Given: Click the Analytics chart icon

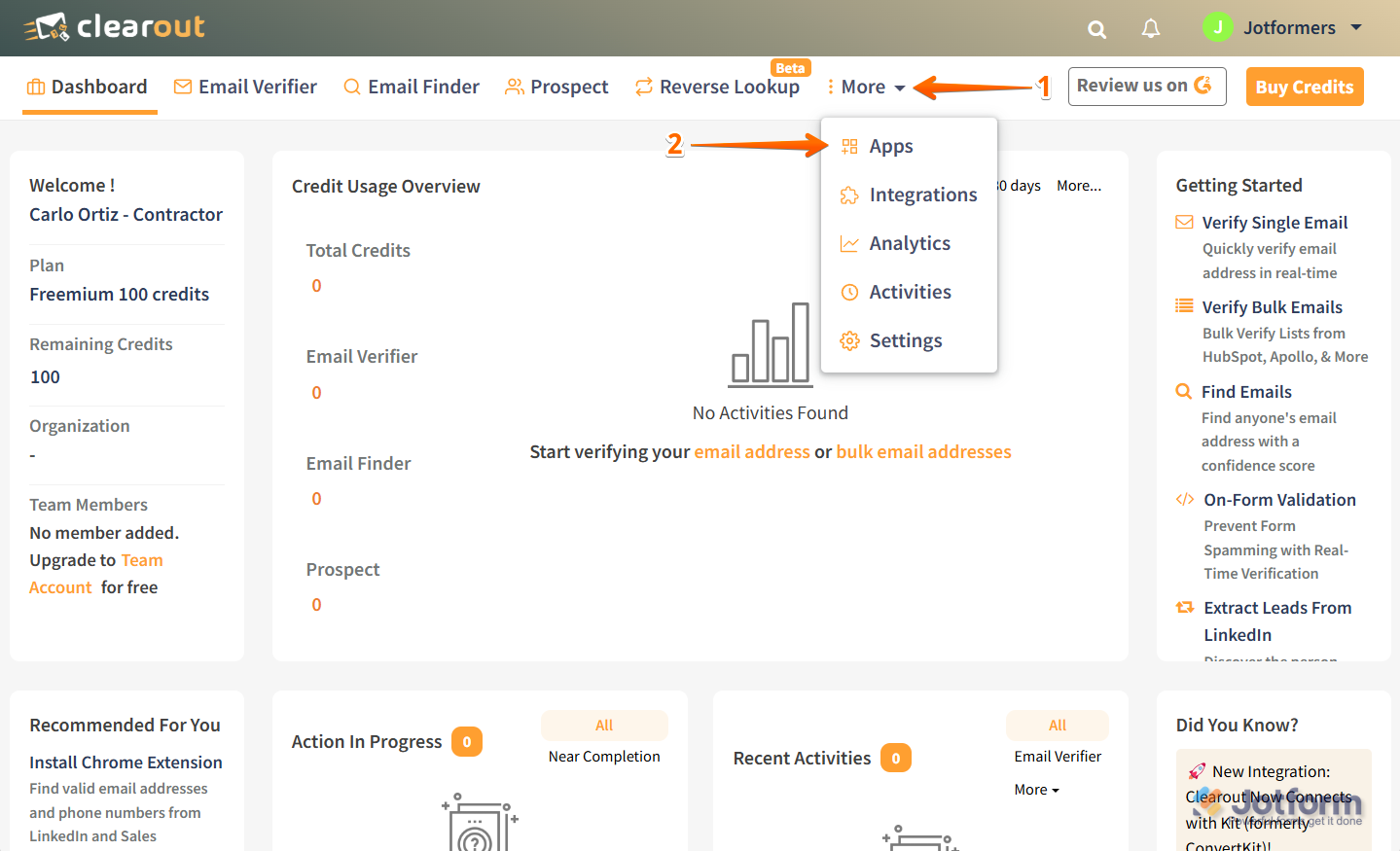Looking at the screenshot, I should [x=849, y=243].
